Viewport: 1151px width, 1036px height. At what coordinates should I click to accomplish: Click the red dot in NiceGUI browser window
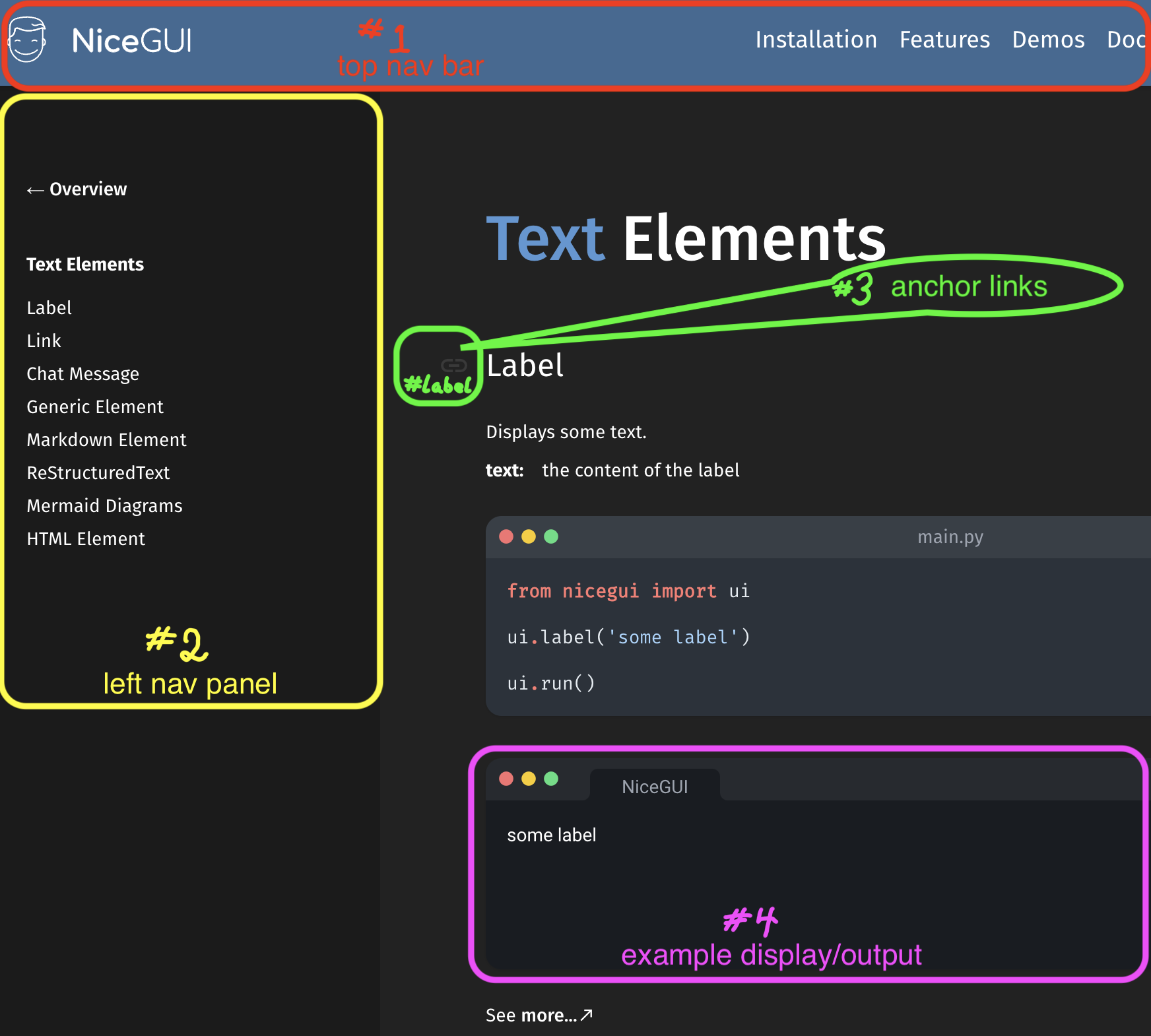click(x=506, y=779)
